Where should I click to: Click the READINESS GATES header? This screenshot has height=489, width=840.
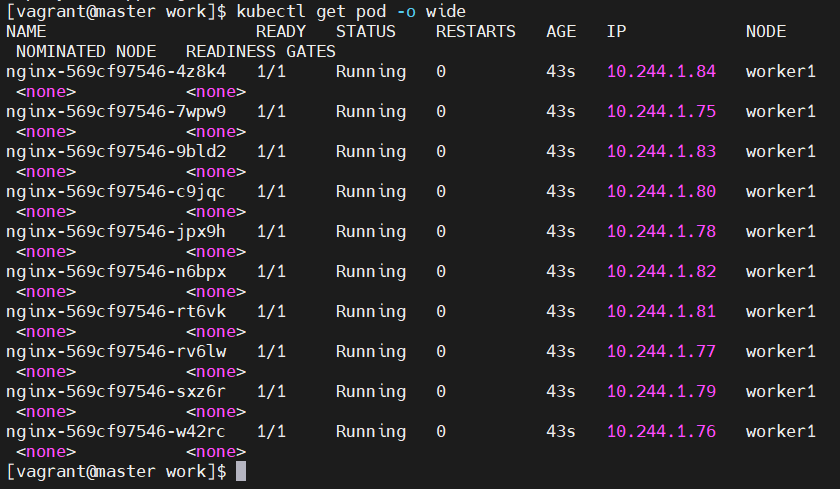click(261, 51)
